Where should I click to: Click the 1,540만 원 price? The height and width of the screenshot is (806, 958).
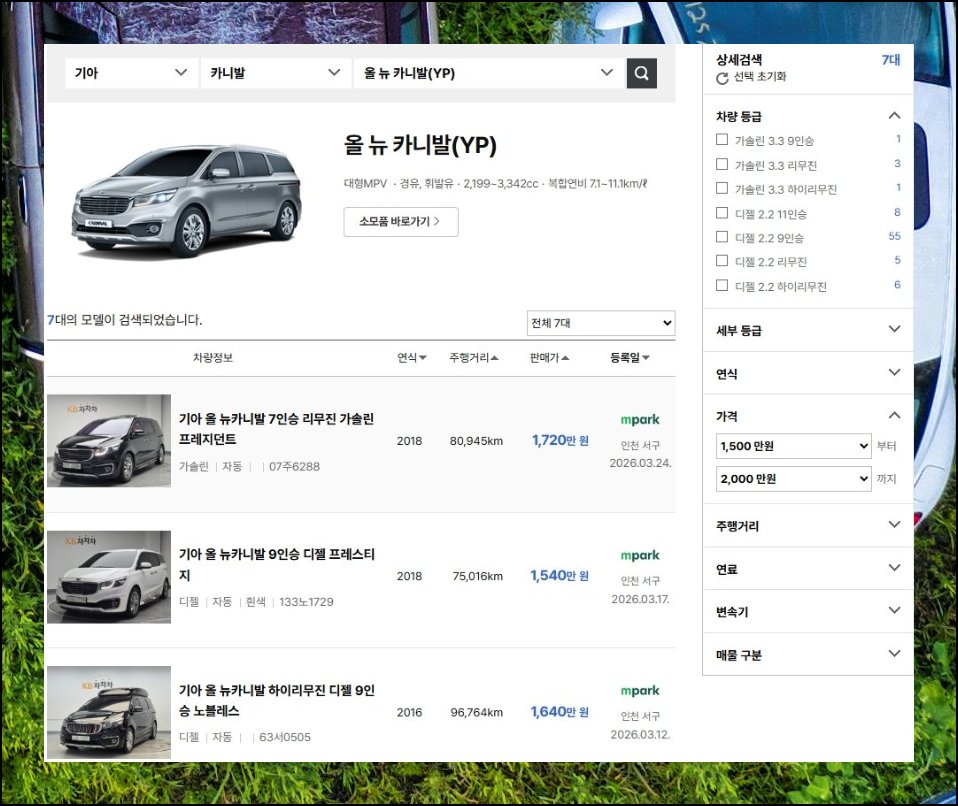click(560, 576)
